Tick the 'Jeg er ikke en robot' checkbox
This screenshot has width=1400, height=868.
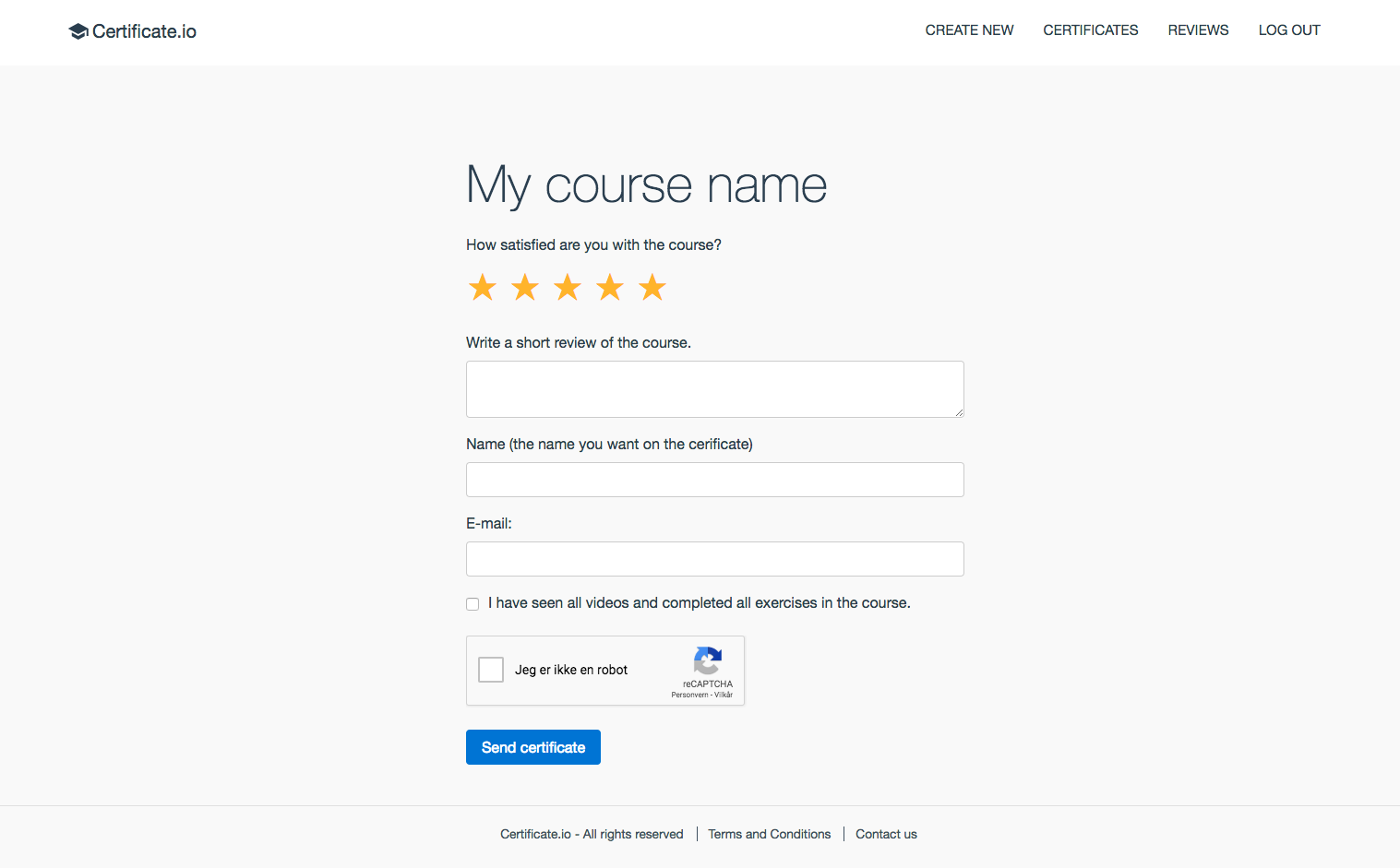(490, 670)
